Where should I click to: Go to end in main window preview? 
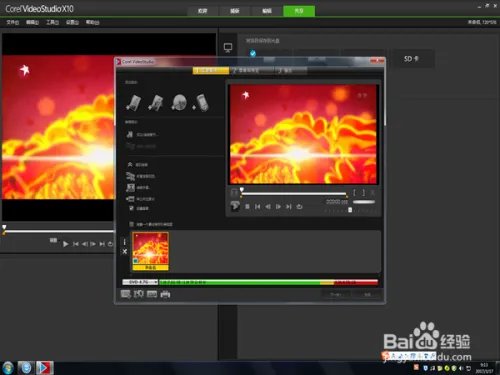click(102, 244)
